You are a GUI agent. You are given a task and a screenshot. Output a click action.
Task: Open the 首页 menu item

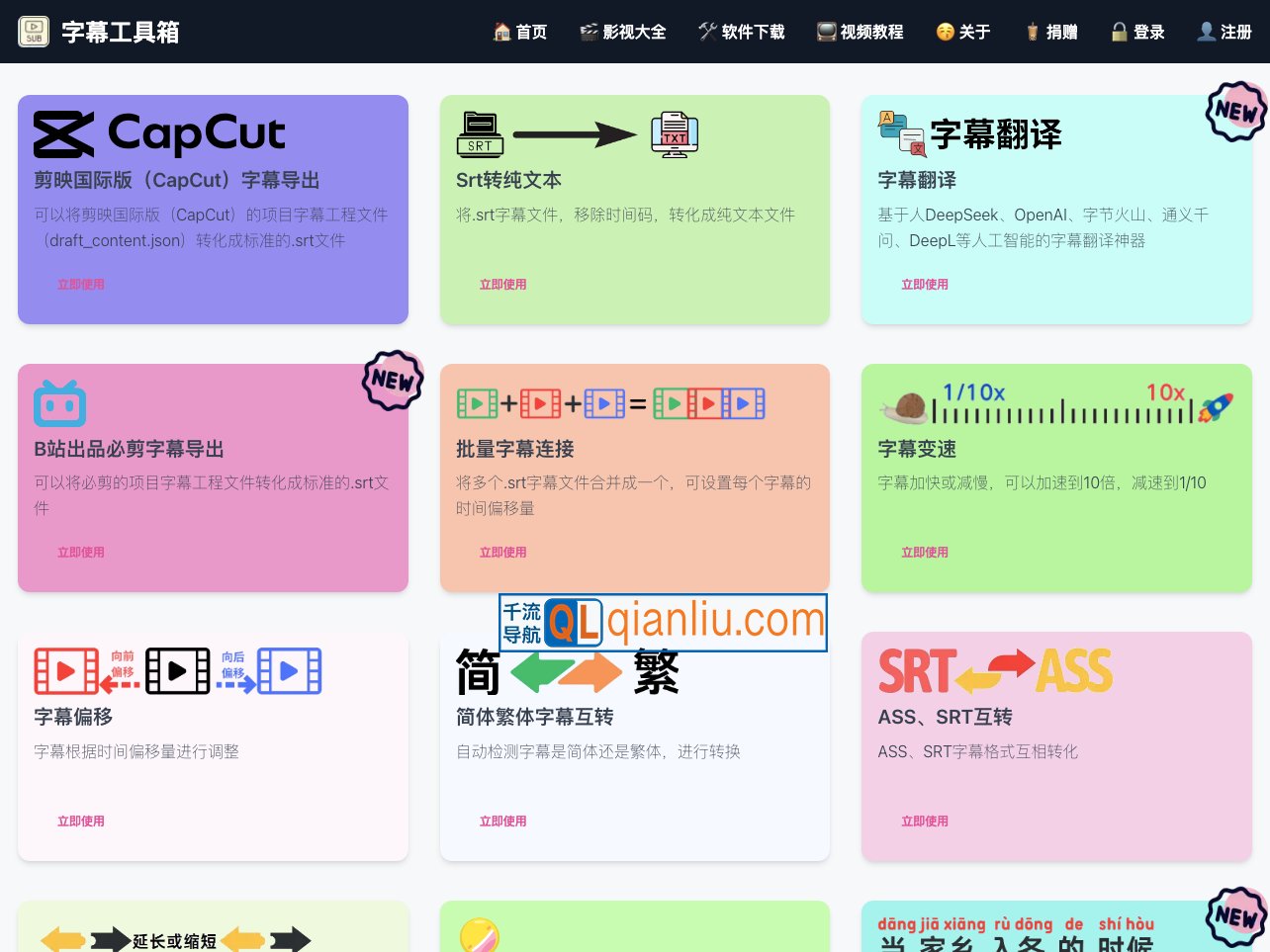coord(520,31)
